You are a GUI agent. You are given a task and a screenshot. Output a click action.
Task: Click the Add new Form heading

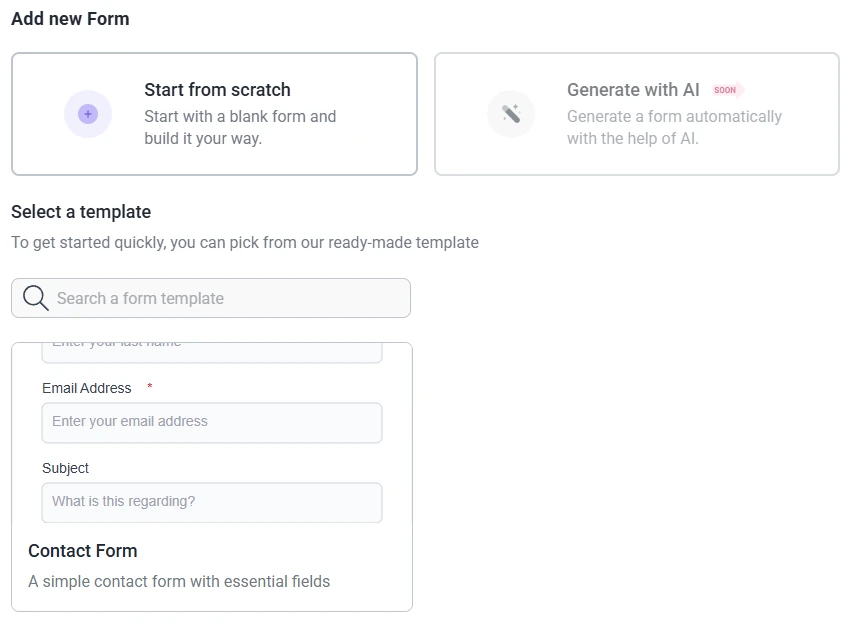click(x=70, y=18)
